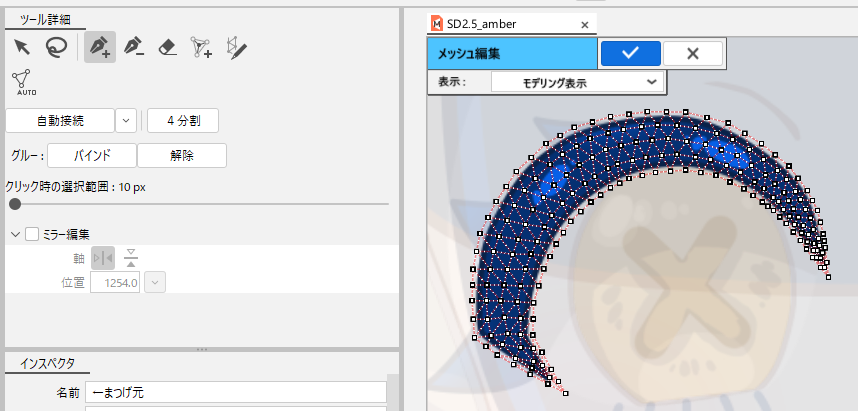Select the stroke mesh pen tool
Viewport: 858px width, 411px height.
(237, 46)
